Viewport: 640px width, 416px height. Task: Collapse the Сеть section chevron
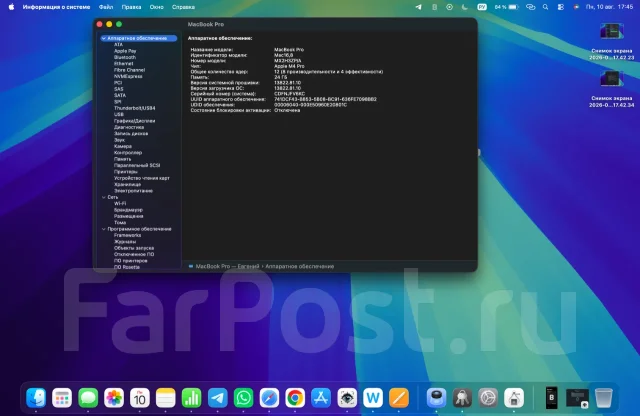104,197
